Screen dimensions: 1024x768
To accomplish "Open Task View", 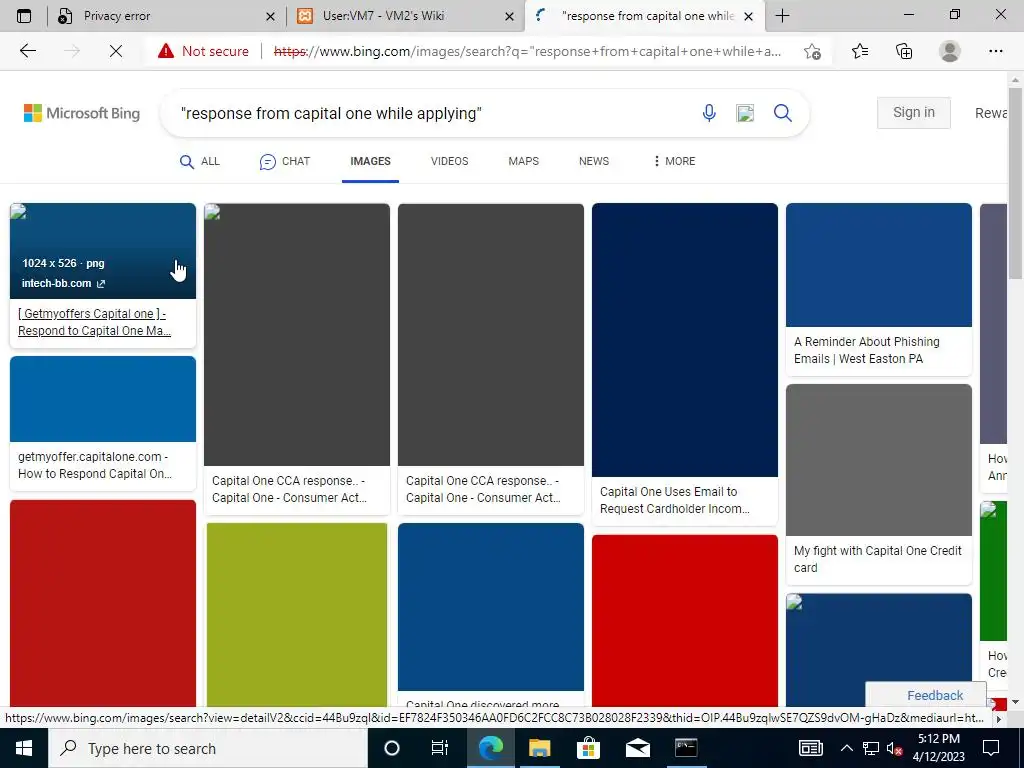I will point(440,748).
